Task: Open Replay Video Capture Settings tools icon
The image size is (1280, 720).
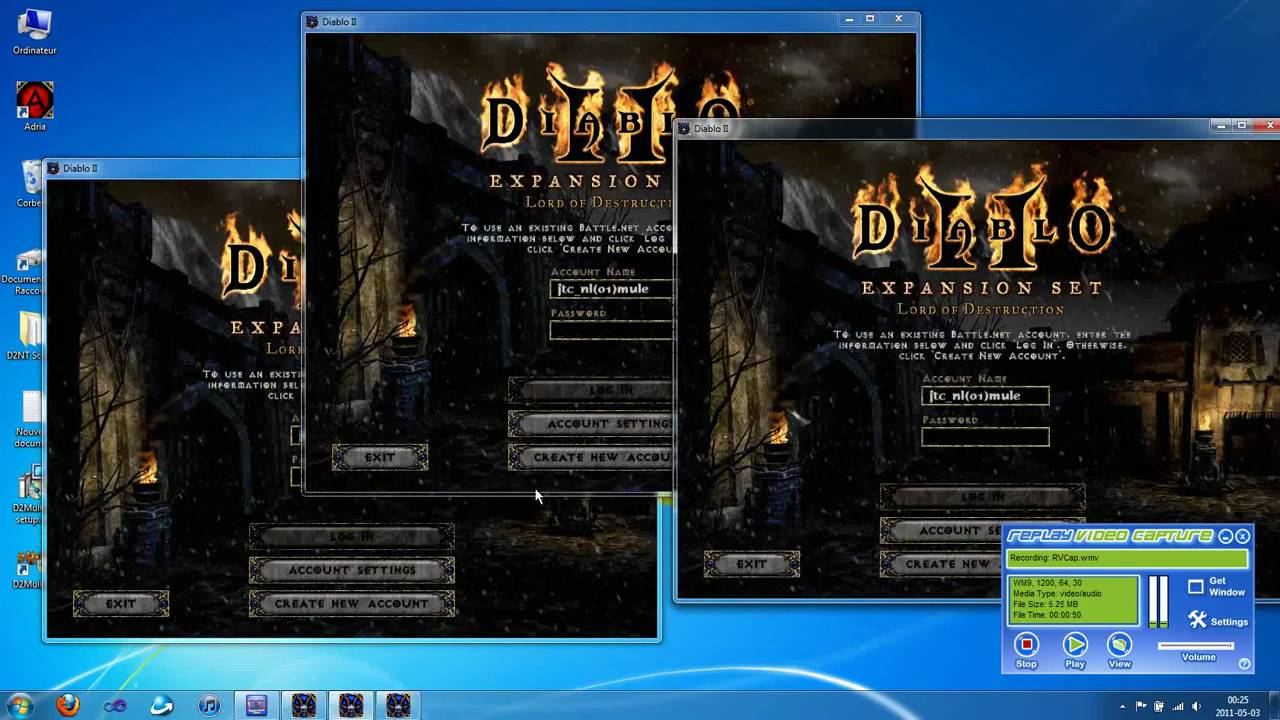Action: [1197, 620]
